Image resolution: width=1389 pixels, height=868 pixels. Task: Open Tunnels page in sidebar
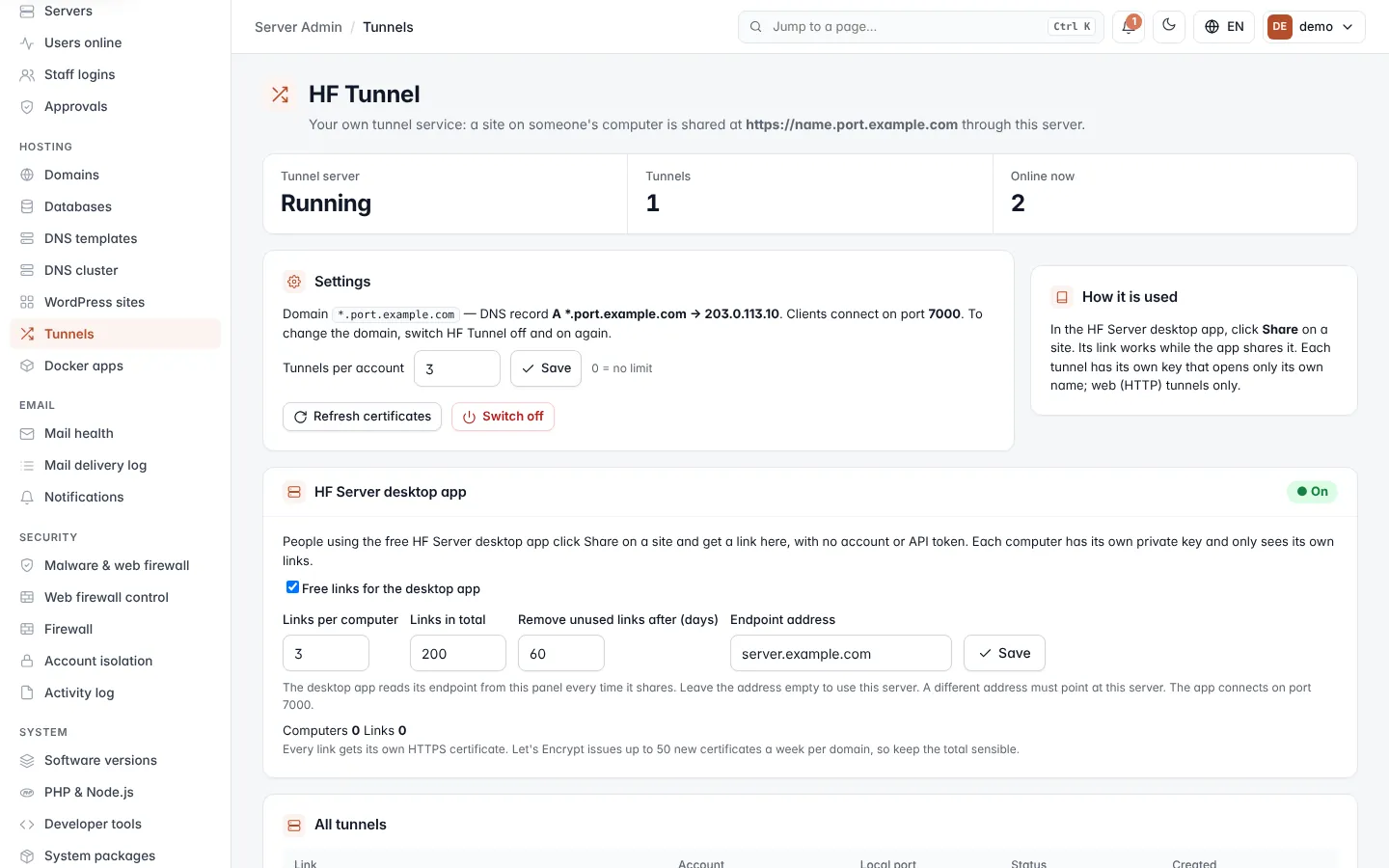(x=116, y=335)
